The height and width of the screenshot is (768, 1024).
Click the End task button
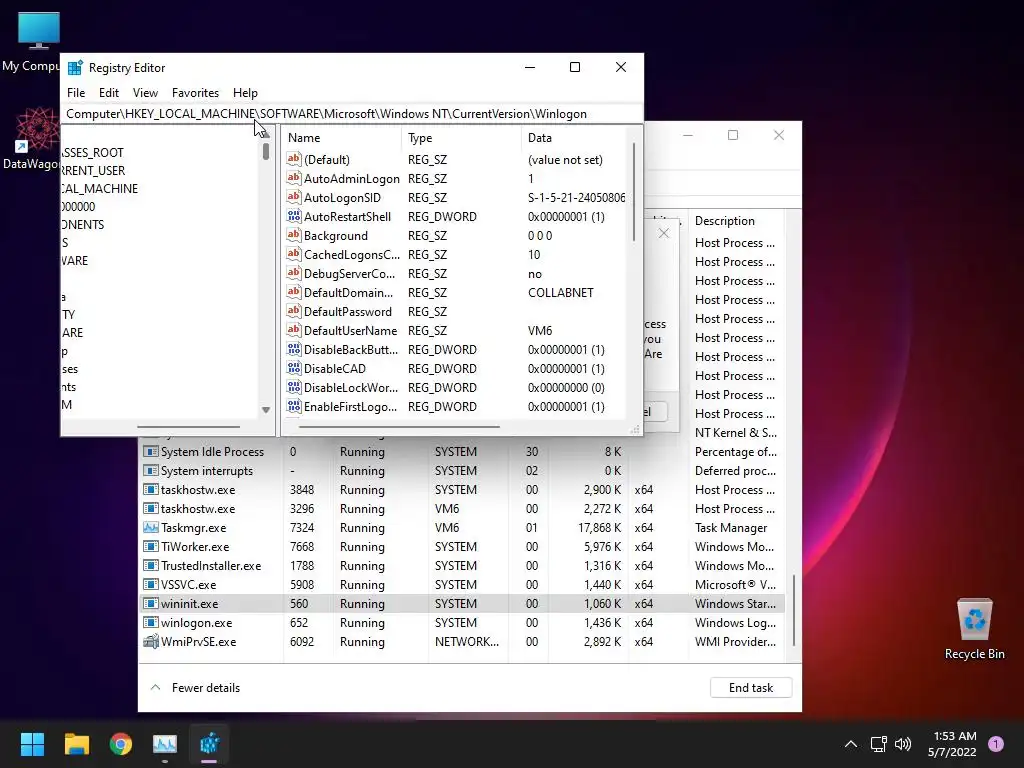coord(751,688)
